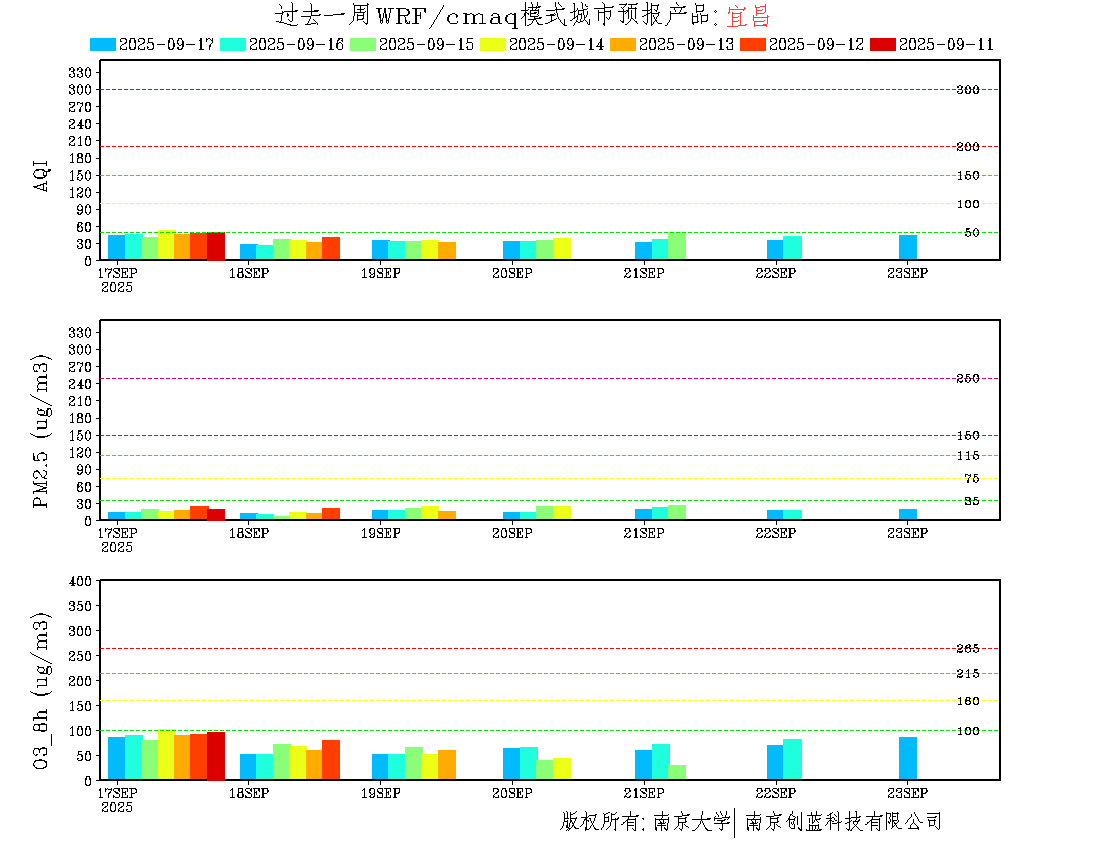Click the red city name 宜昌 in title

click(749, 15)
